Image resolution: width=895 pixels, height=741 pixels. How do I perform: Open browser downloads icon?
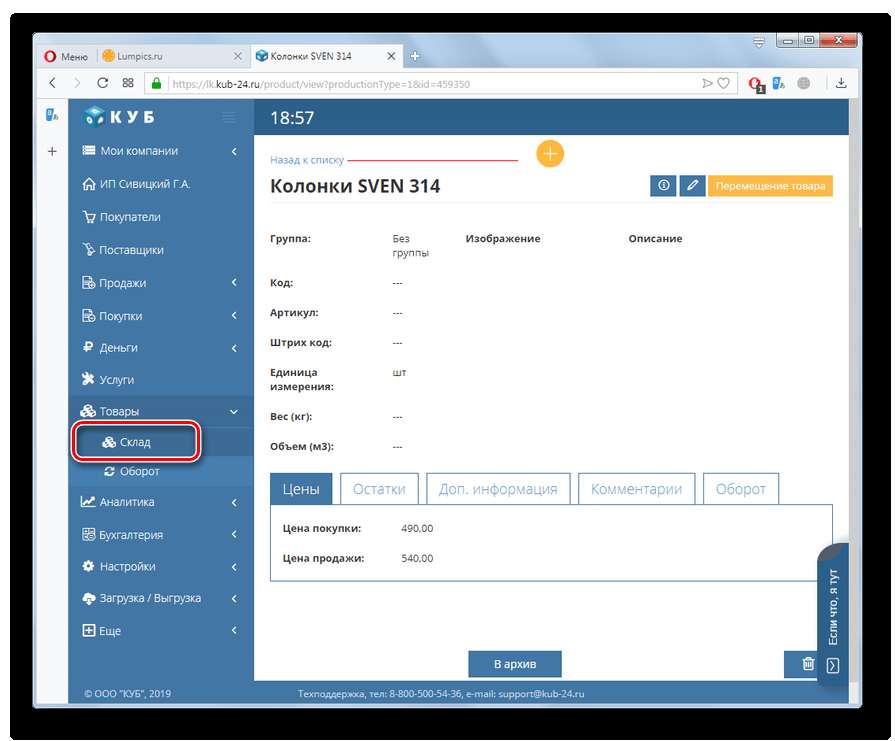841,84
